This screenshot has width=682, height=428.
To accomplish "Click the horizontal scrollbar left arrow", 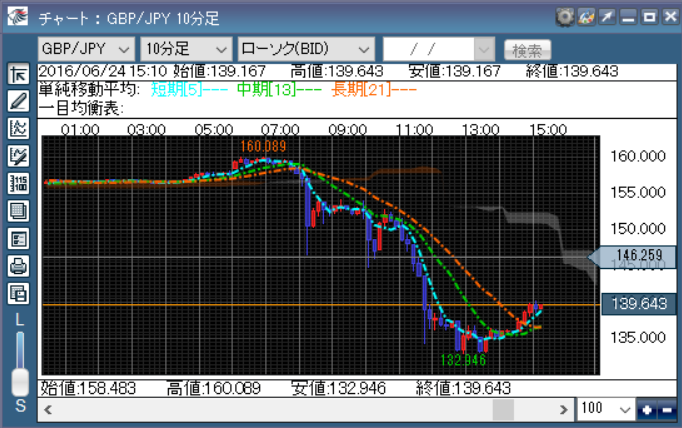I will point(48,410).
